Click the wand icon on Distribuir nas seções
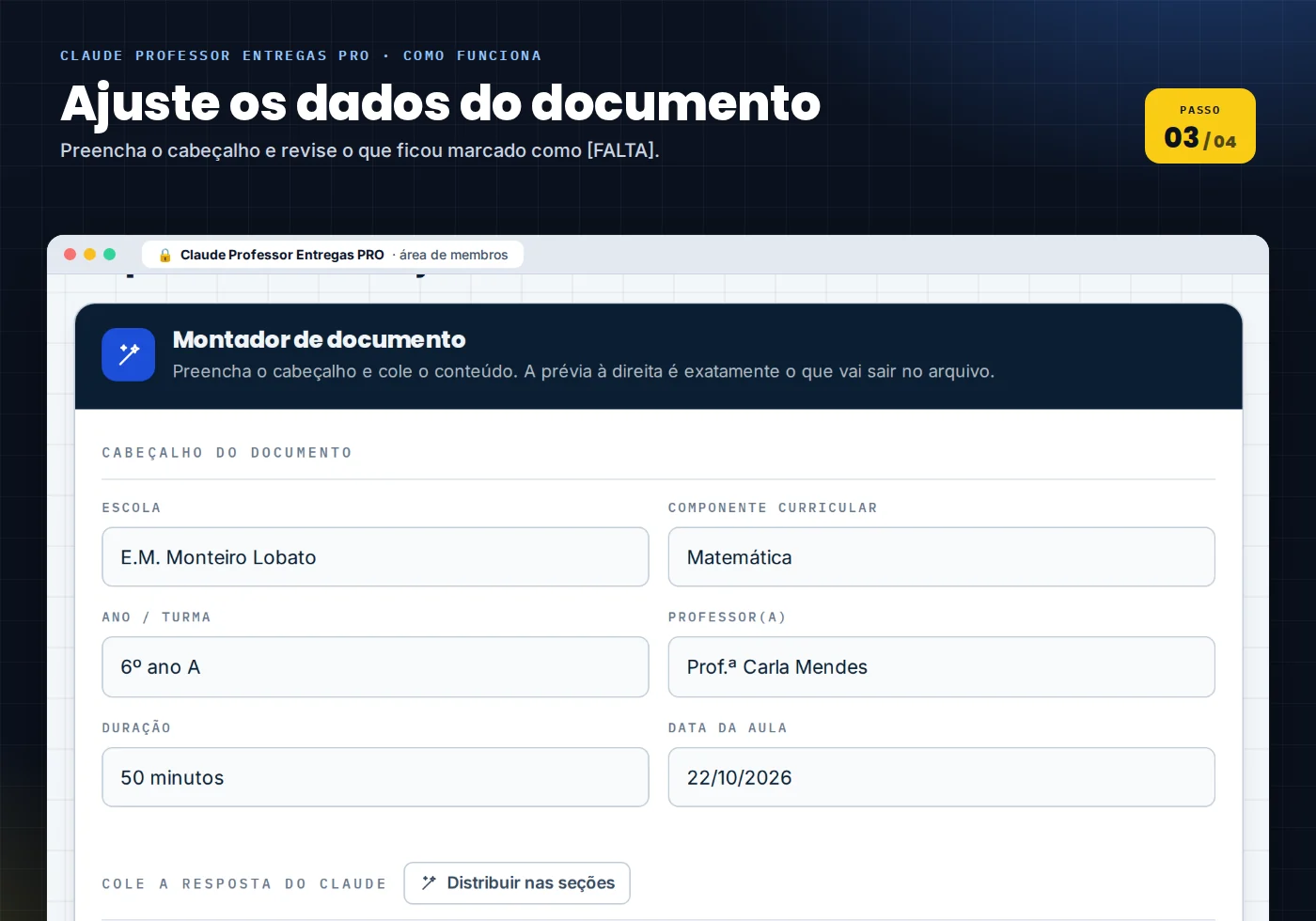Viewport: 1316px width, 921px height. pyautogui.click(x=430, y=882)
